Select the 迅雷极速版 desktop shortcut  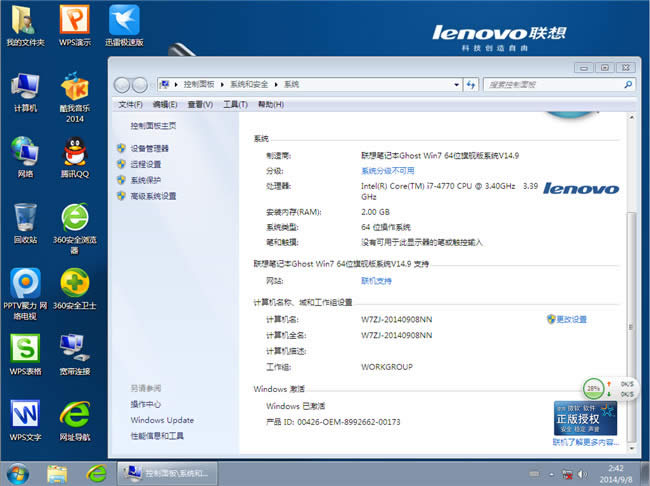124,26
